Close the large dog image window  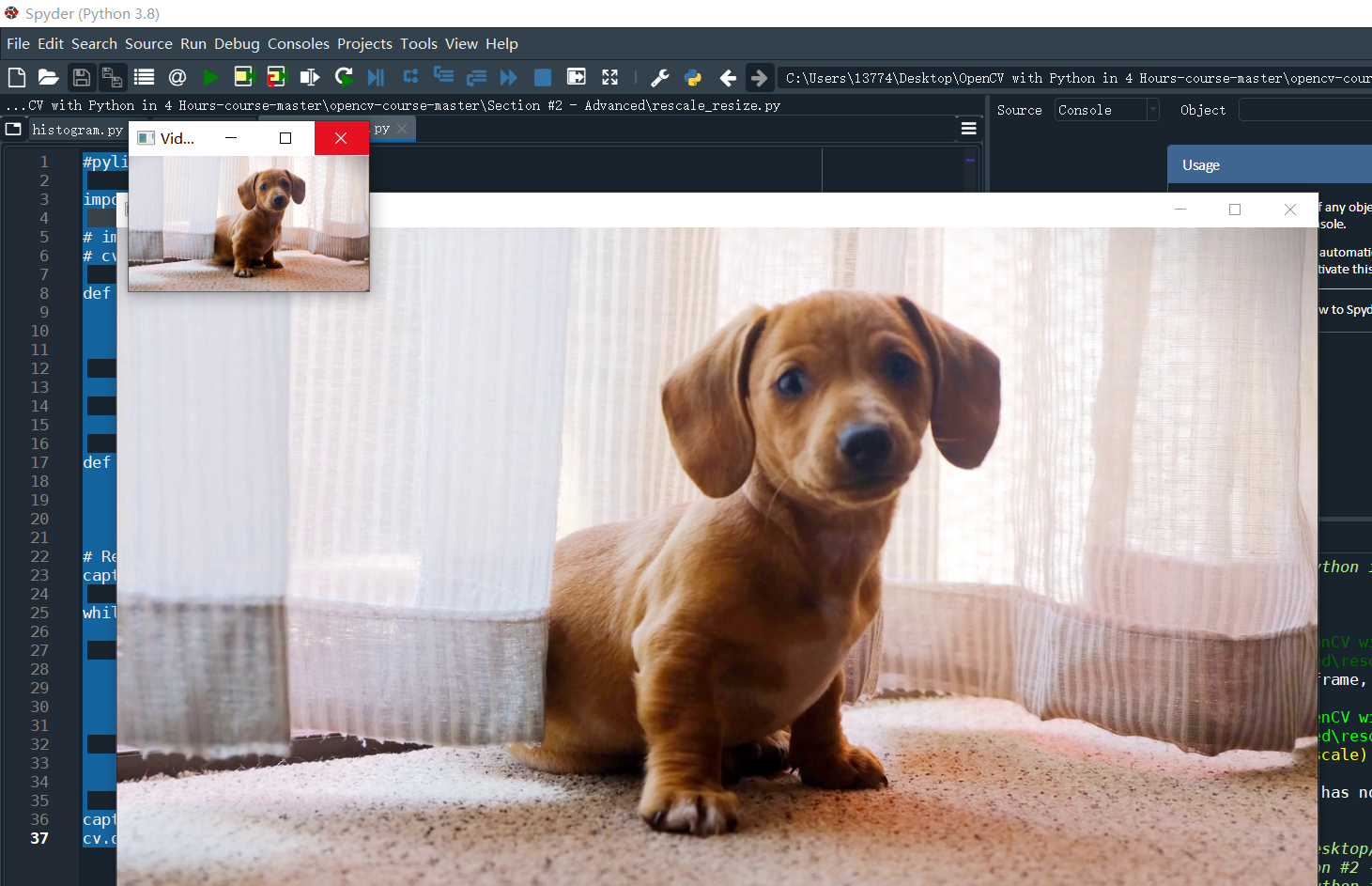1290,210
